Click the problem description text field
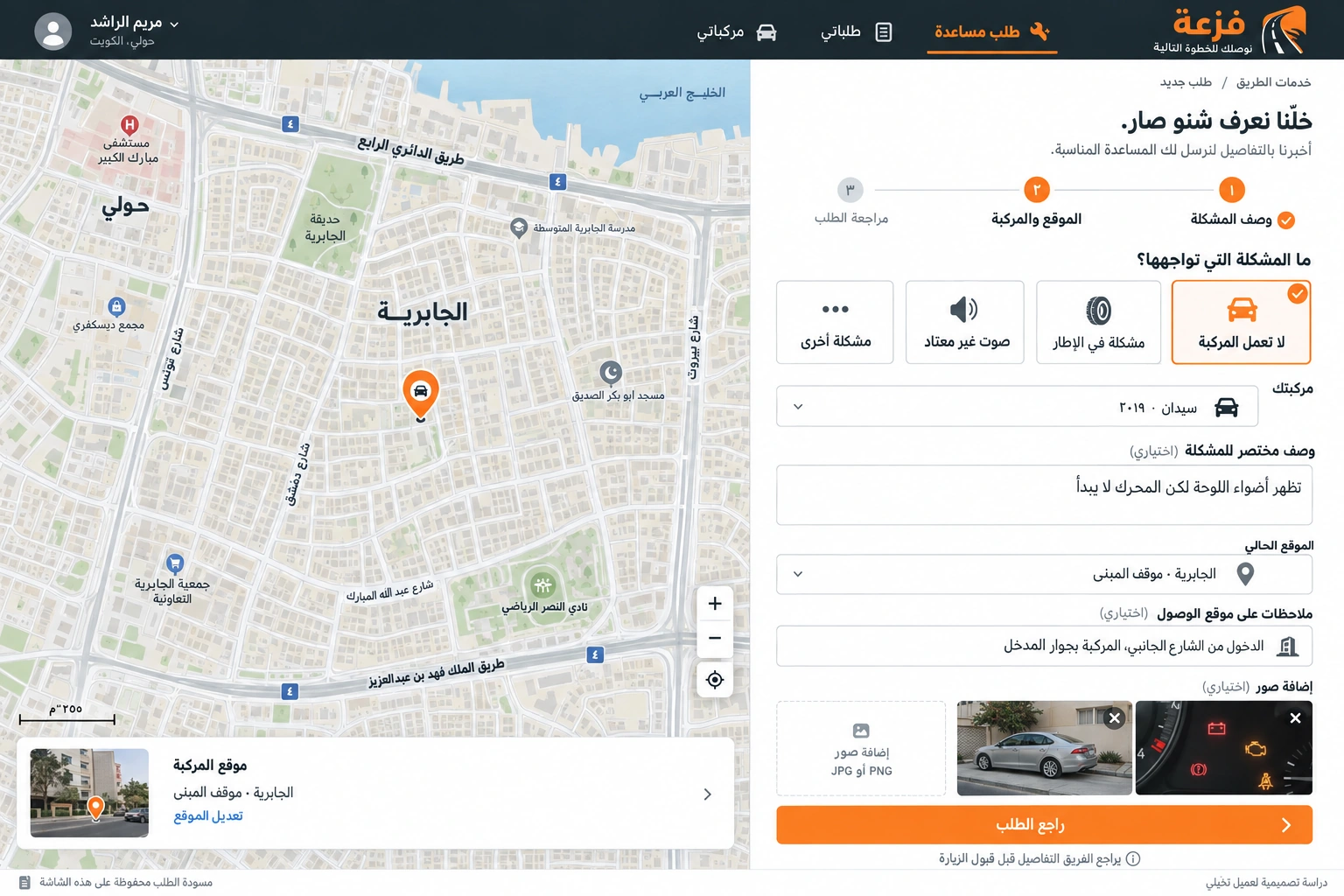 click(1044, 494)
